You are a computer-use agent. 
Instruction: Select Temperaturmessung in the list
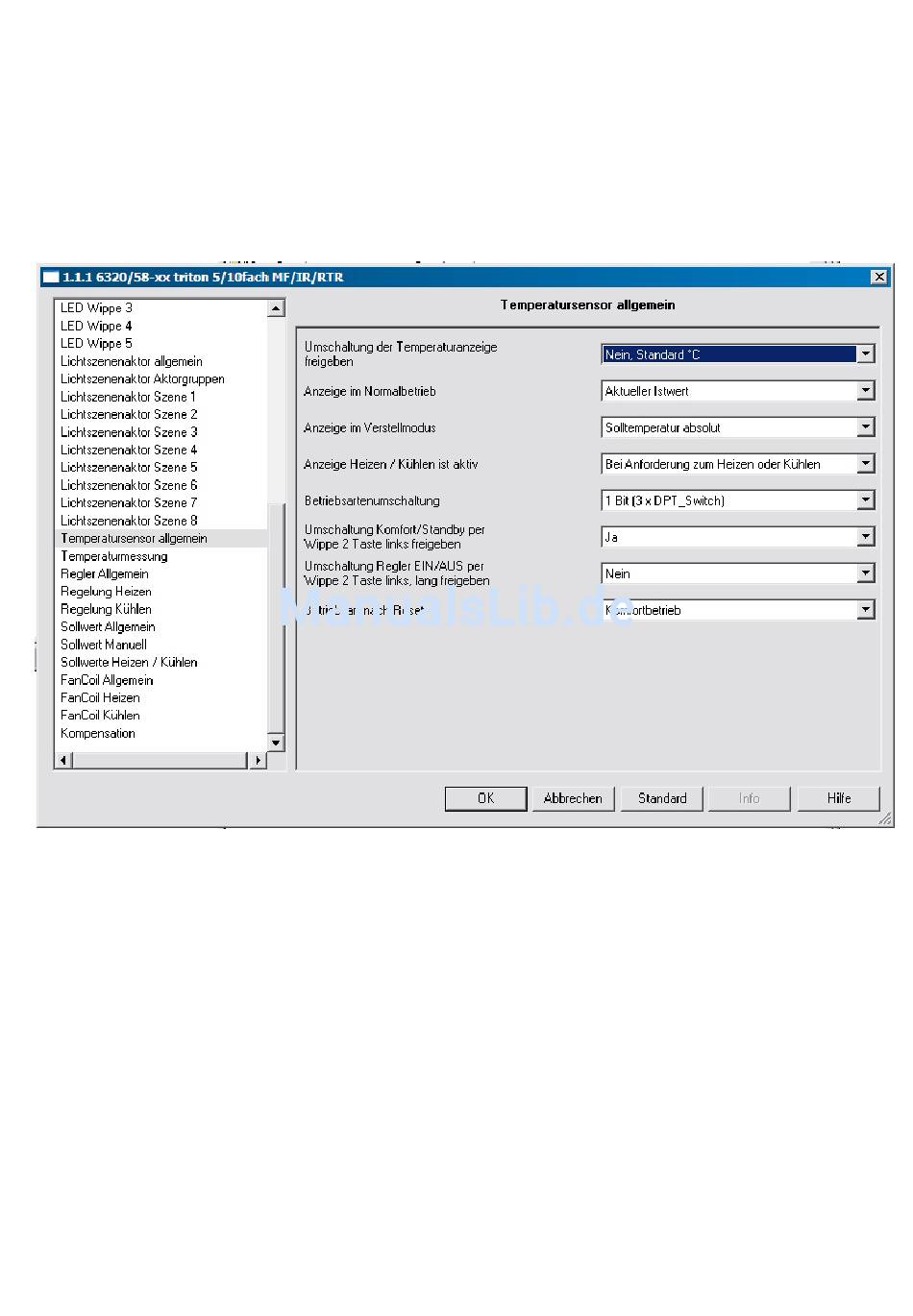click(114, 556)
